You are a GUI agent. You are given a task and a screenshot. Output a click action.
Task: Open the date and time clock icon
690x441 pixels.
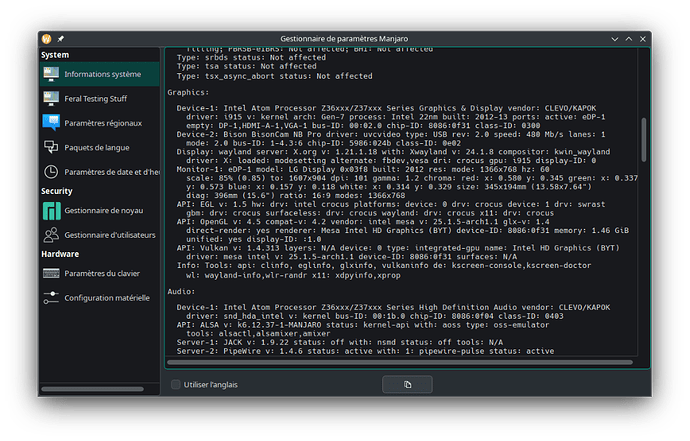tap(51, 172)
